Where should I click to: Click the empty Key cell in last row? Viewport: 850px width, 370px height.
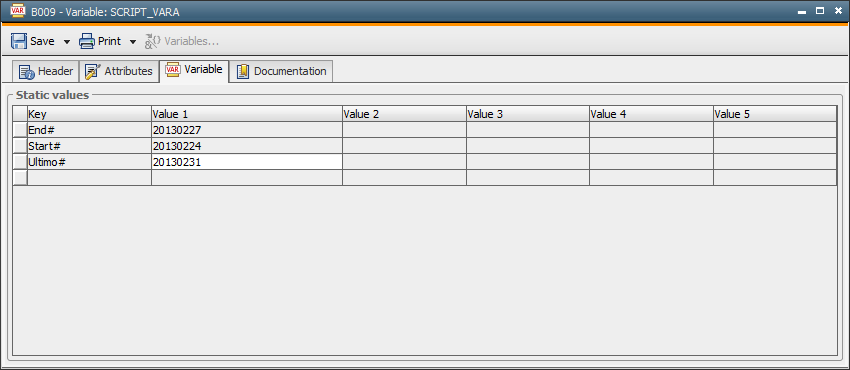(89, 178)
